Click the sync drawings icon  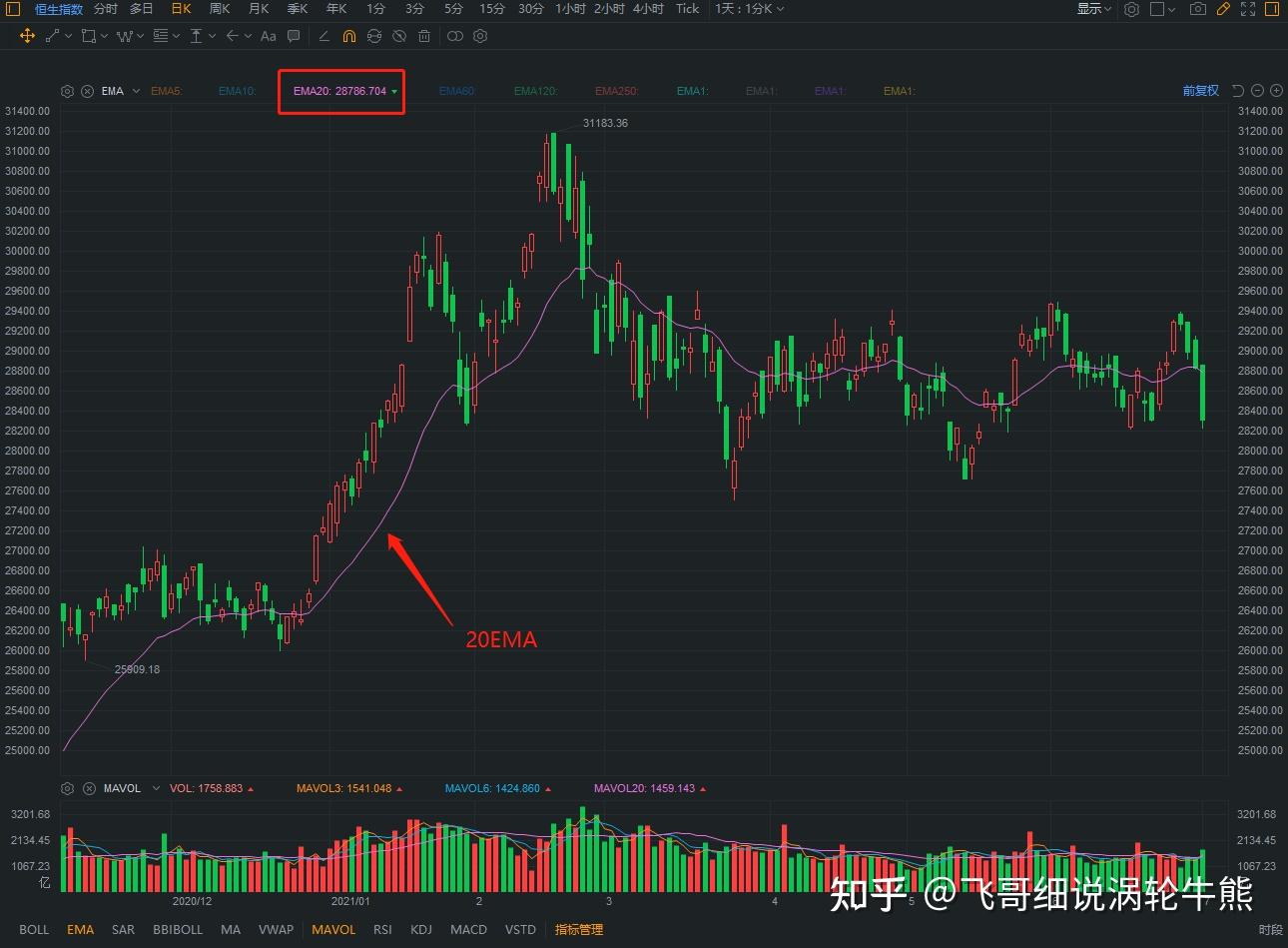point(374,36)
